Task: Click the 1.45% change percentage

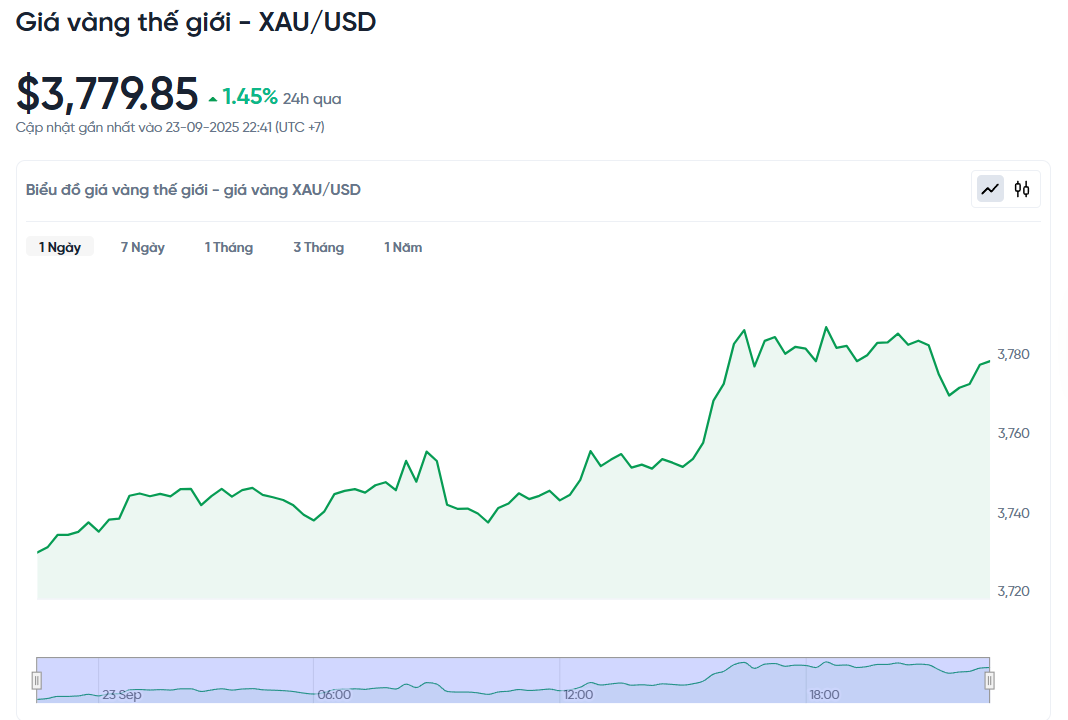Action: tap(250, 97)
